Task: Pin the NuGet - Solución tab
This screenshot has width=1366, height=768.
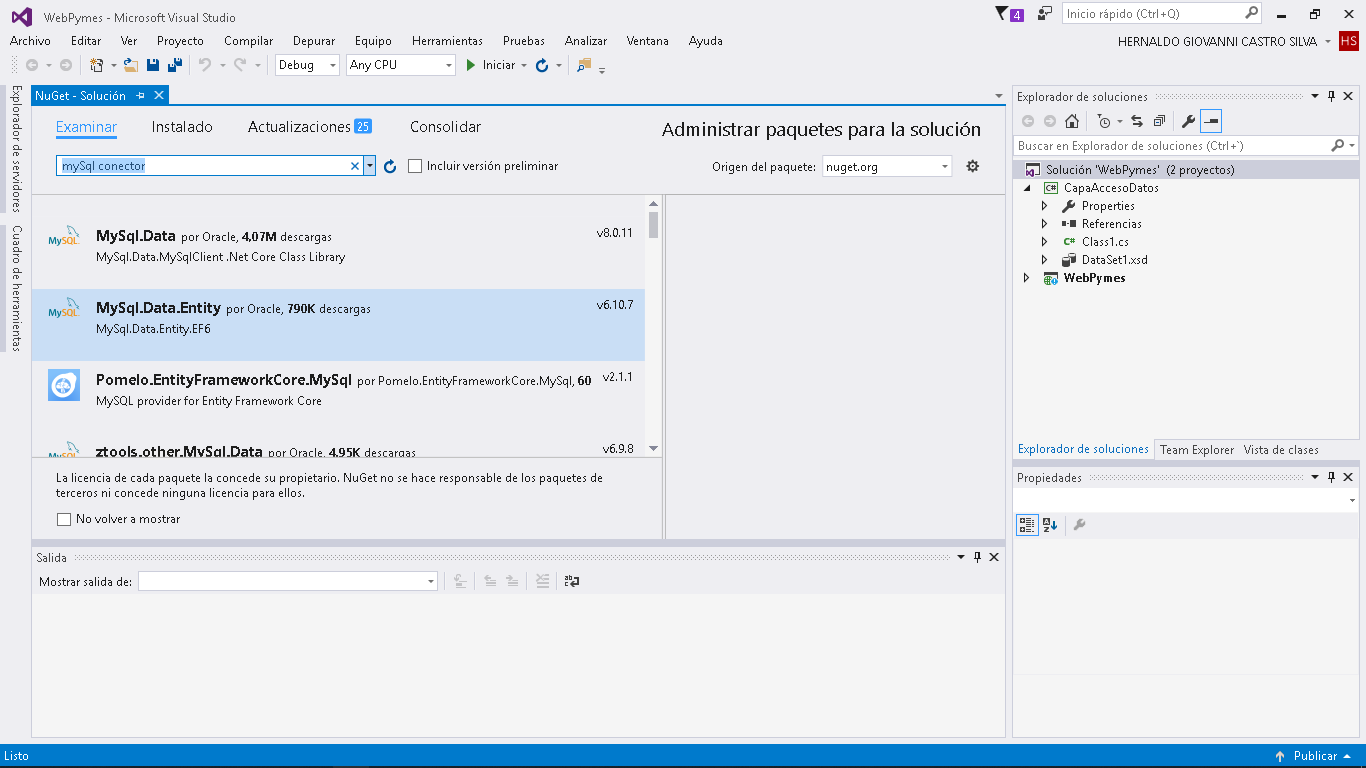Action: [x=141, y=96]
